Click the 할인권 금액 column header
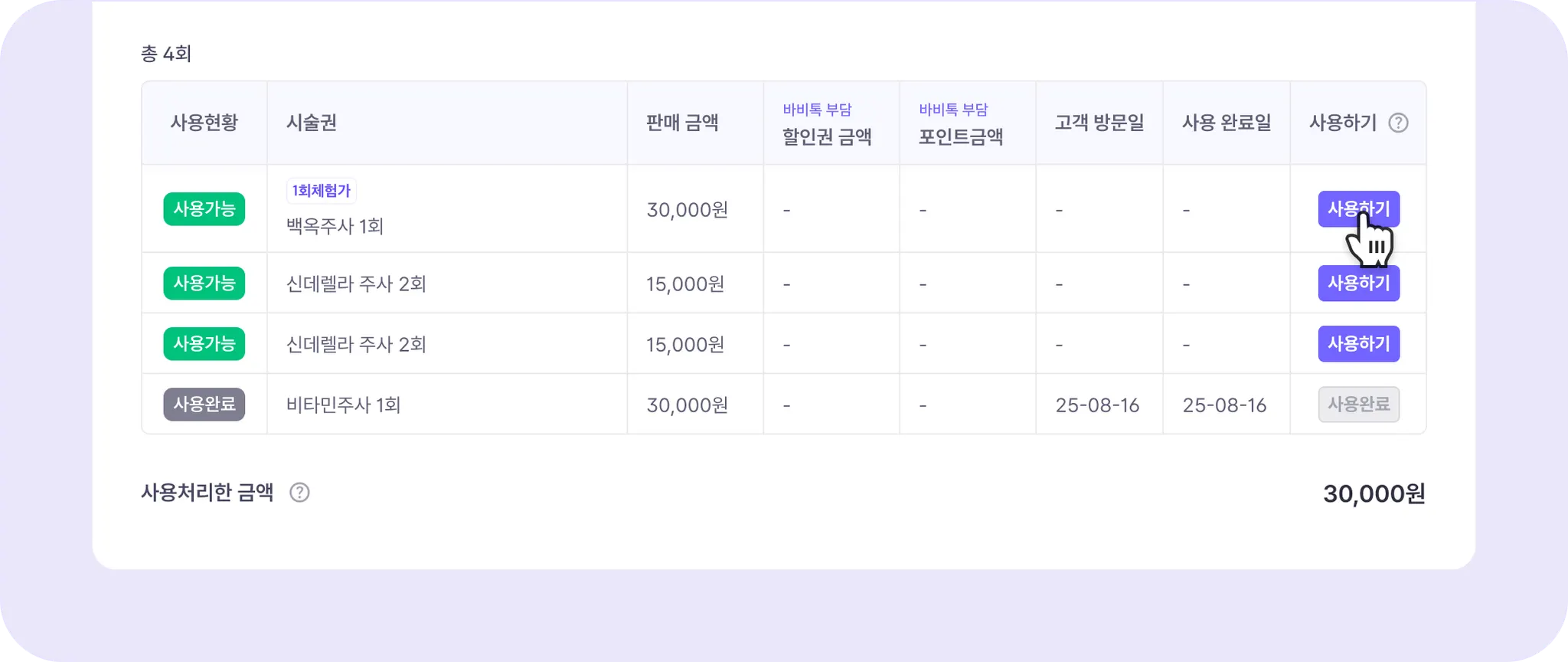The height and width of the screenshot is (662, 1568). coord(827,136)
